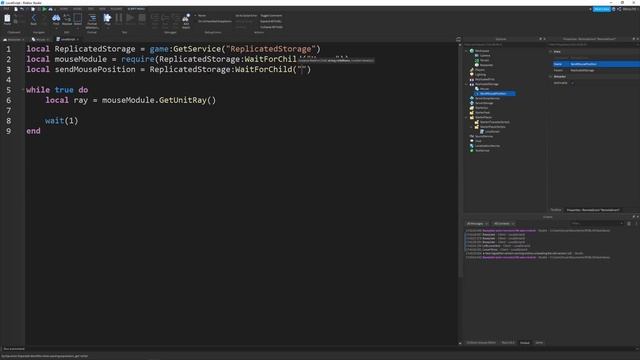Image resolution: width=640 pixels, height=360 pixels.
Task: Clear the Output with trash icon
Action: click(629, 224)
